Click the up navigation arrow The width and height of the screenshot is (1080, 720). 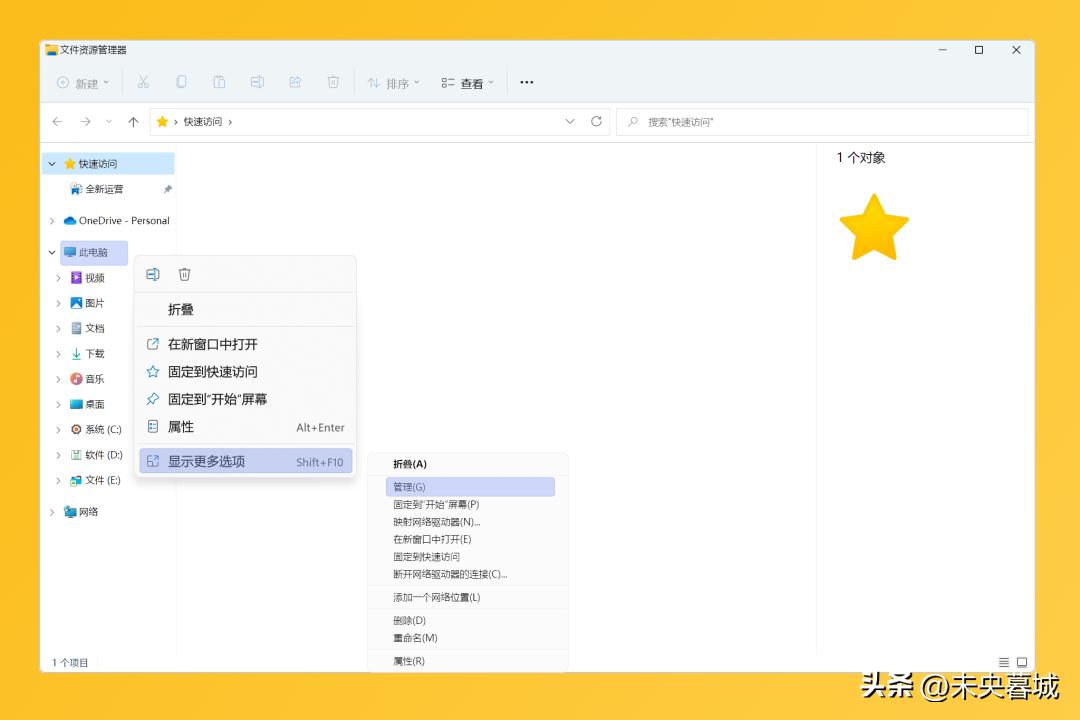pyautogui.click(x=133, y=121)
